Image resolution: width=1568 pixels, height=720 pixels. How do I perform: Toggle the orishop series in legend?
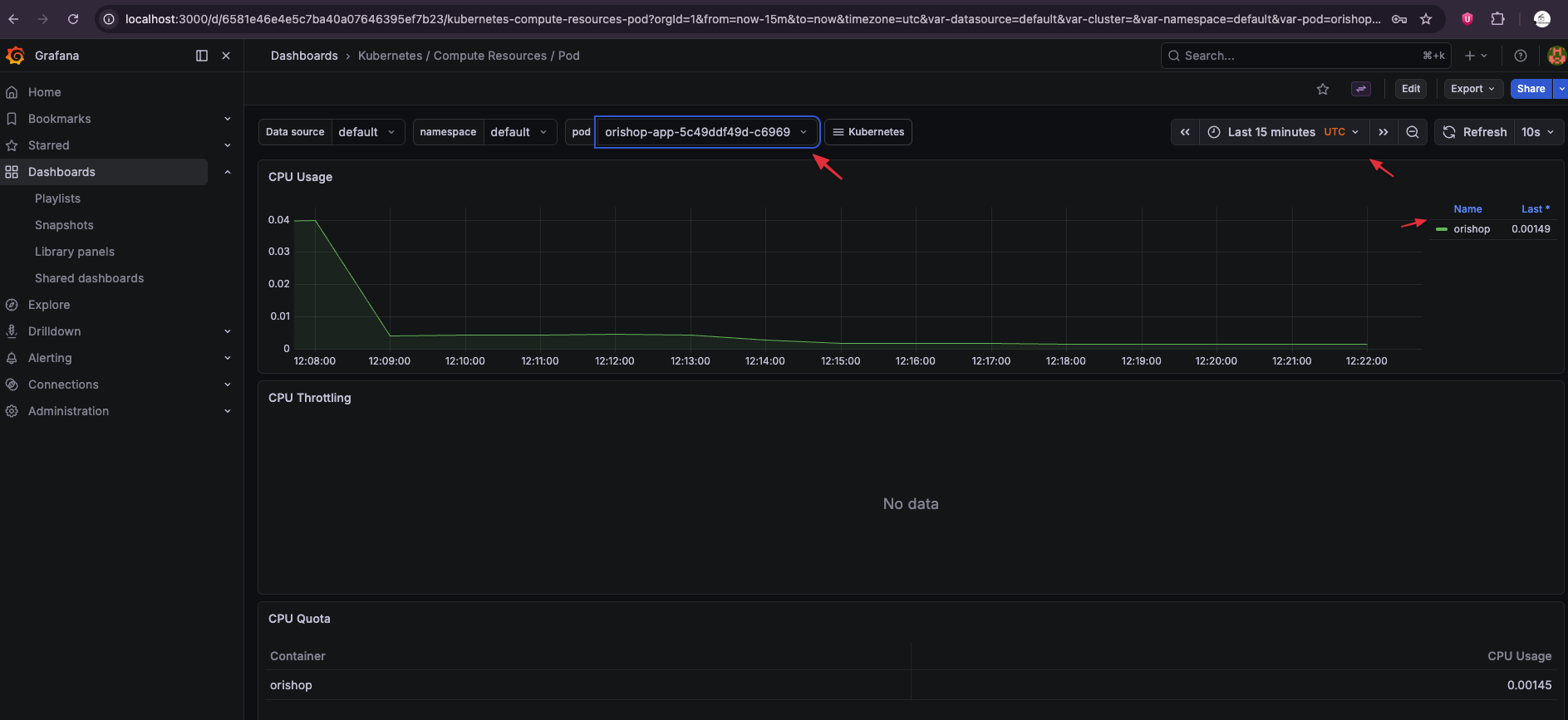click(x=1471, y=229)
